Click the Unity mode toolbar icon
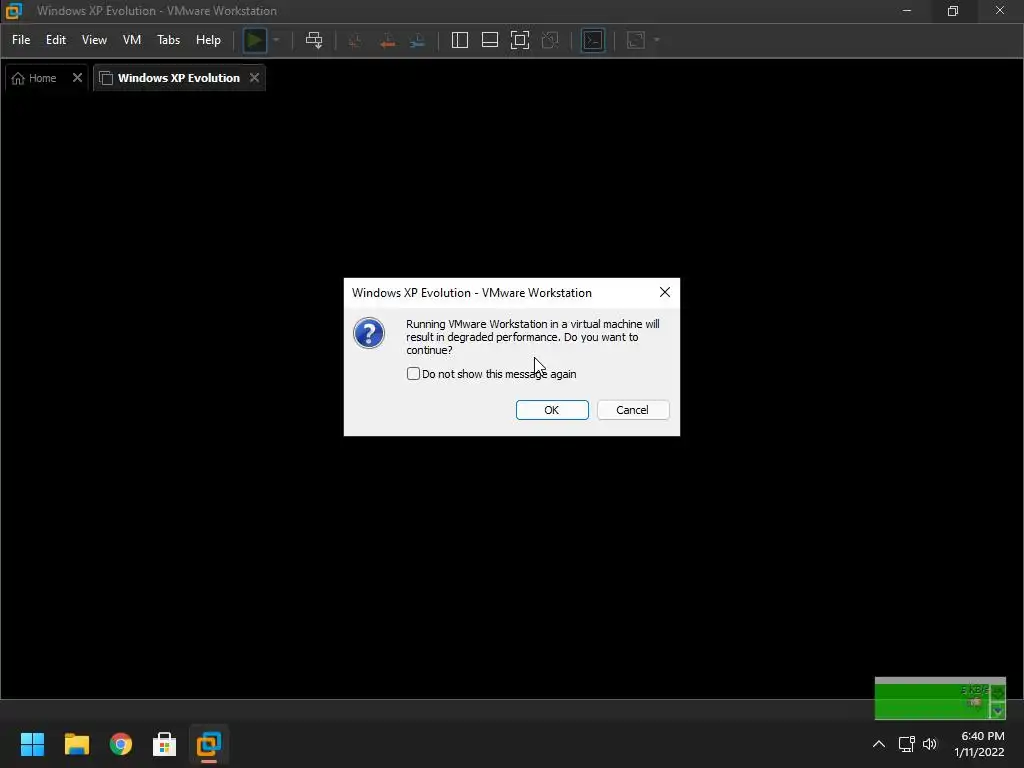This screenshot has height=768, width=1024. pyautogui.click(x=550, y=40)
